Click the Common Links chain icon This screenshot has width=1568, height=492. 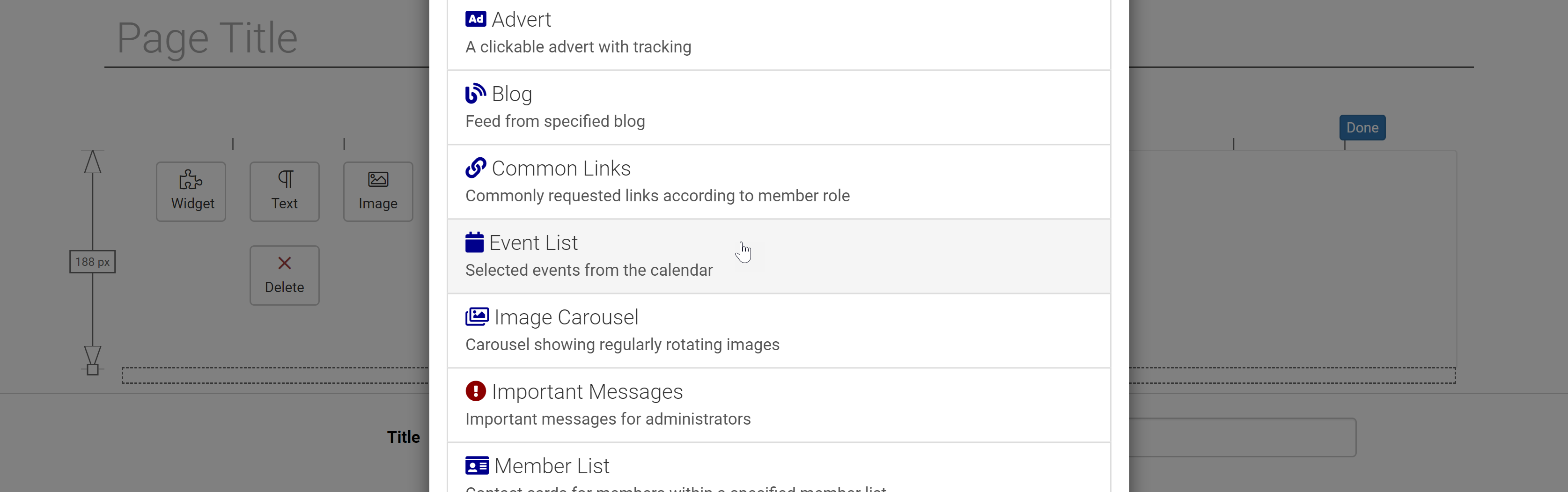(x=475, y=168)
